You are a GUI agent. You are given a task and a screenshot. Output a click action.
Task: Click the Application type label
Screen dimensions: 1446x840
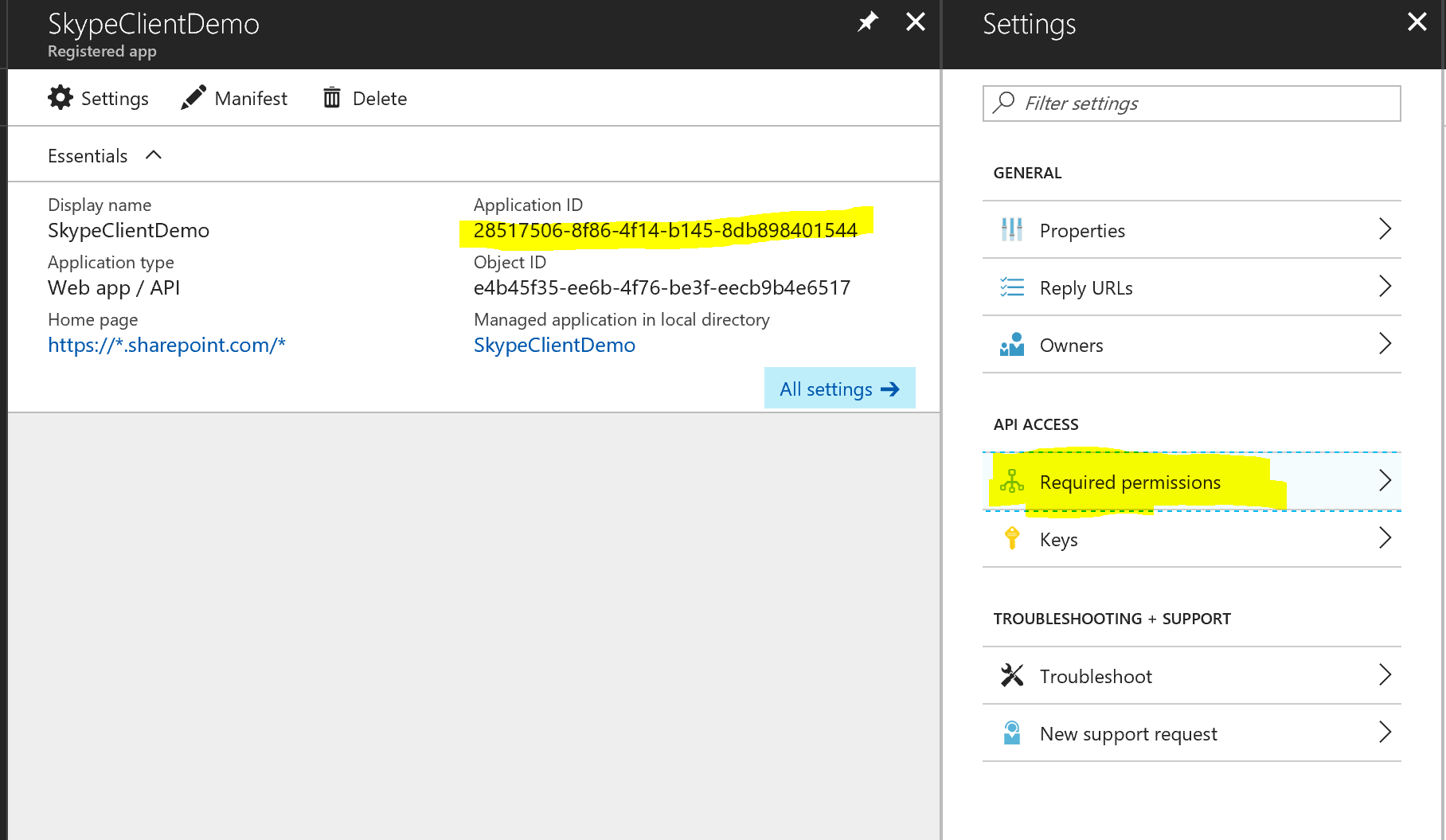click(111, 262)
